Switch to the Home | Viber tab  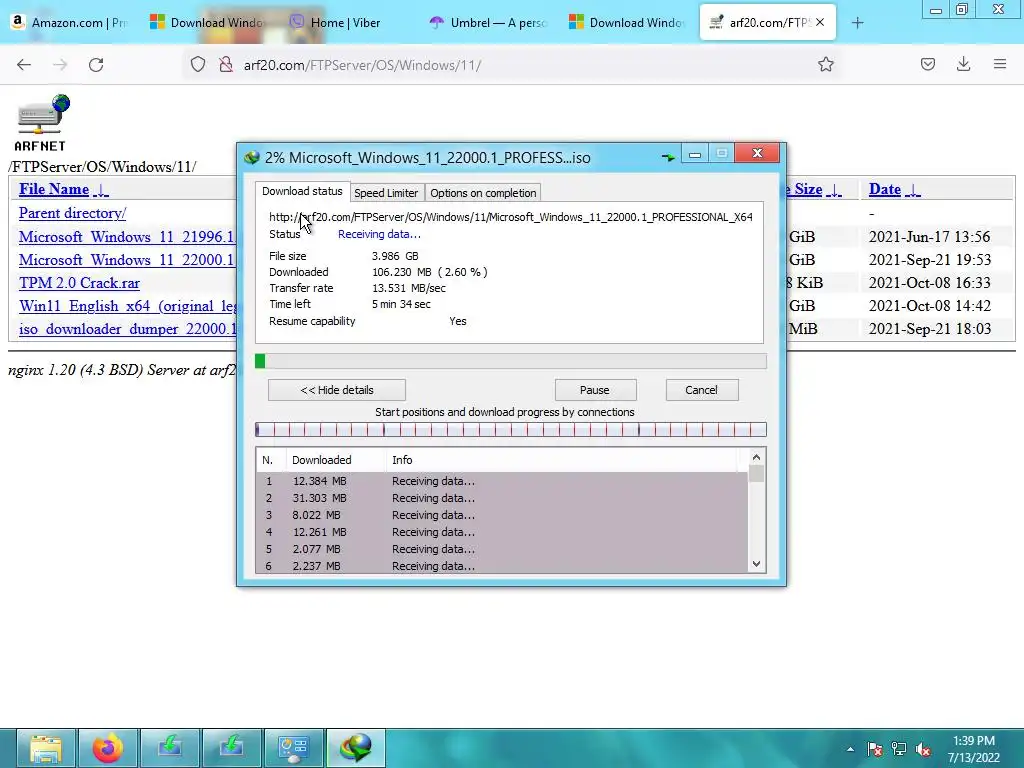pos(345,23)
